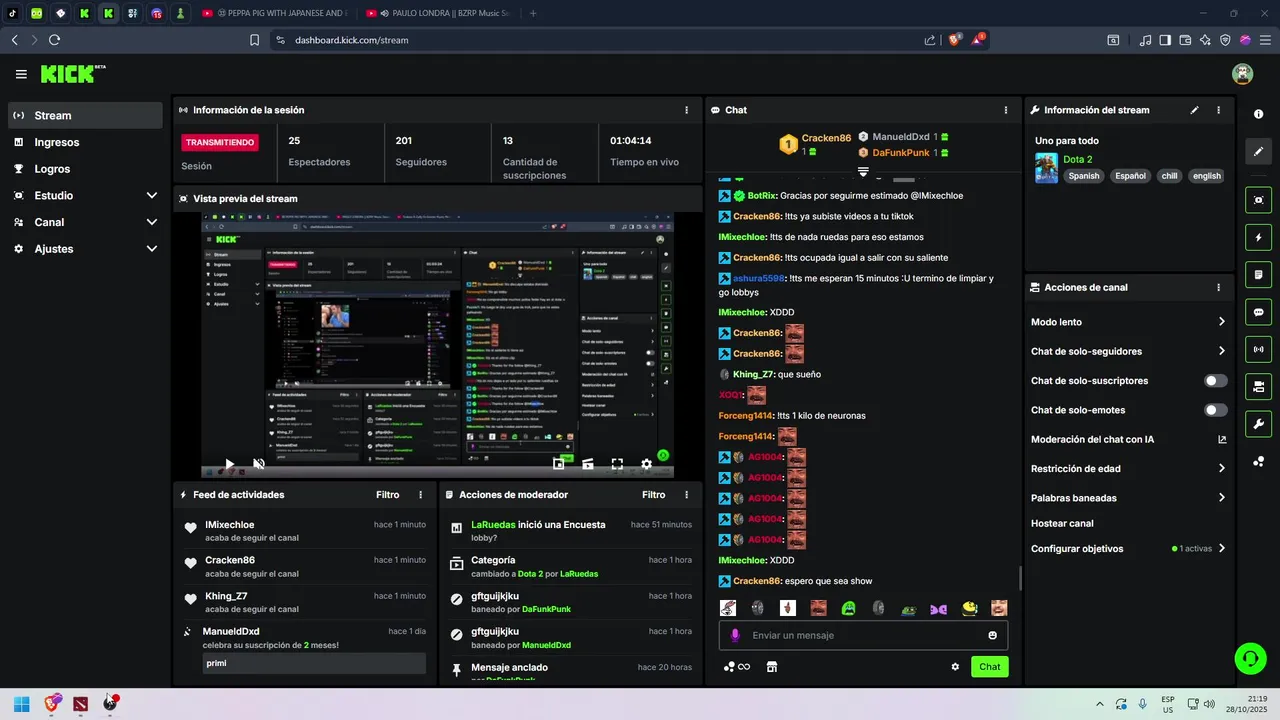Unmute the stream preview audio
Image resolution: width=1280 pixels, height=720 pixels.
pos(258,464)
